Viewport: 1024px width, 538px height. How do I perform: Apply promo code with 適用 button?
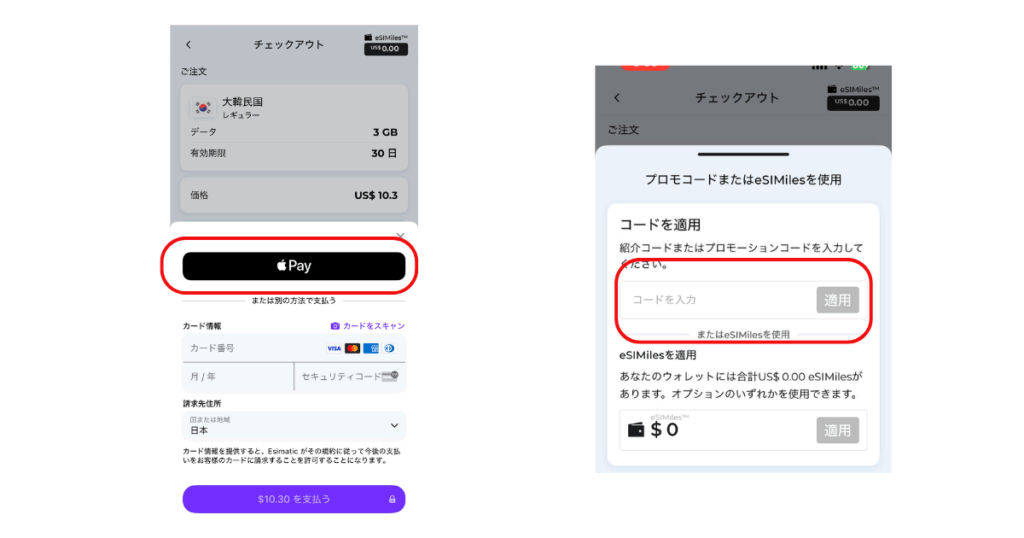pos(837,300)
